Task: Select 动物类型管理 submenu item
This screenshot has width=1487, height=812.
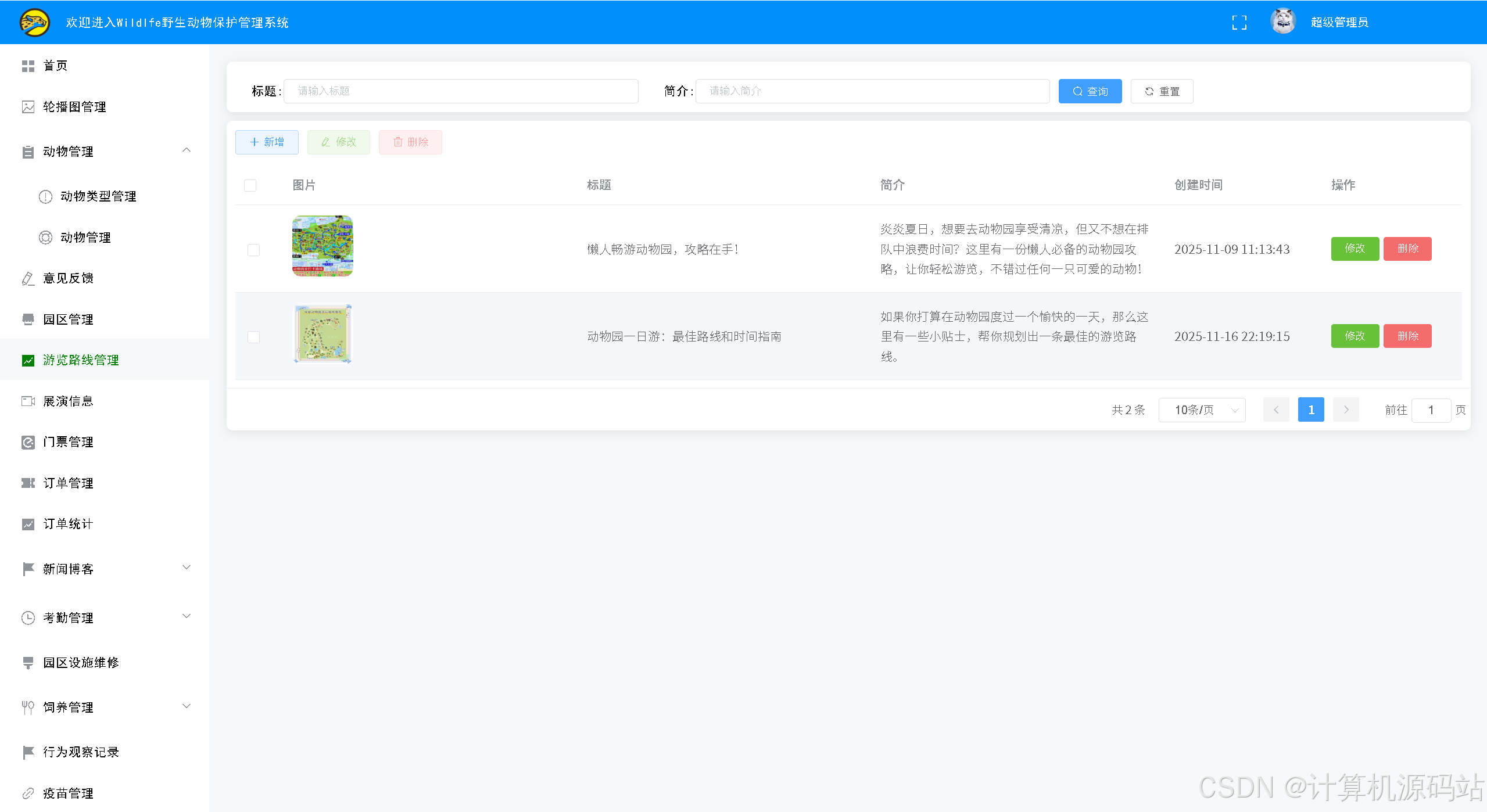Action: point(105,196)
